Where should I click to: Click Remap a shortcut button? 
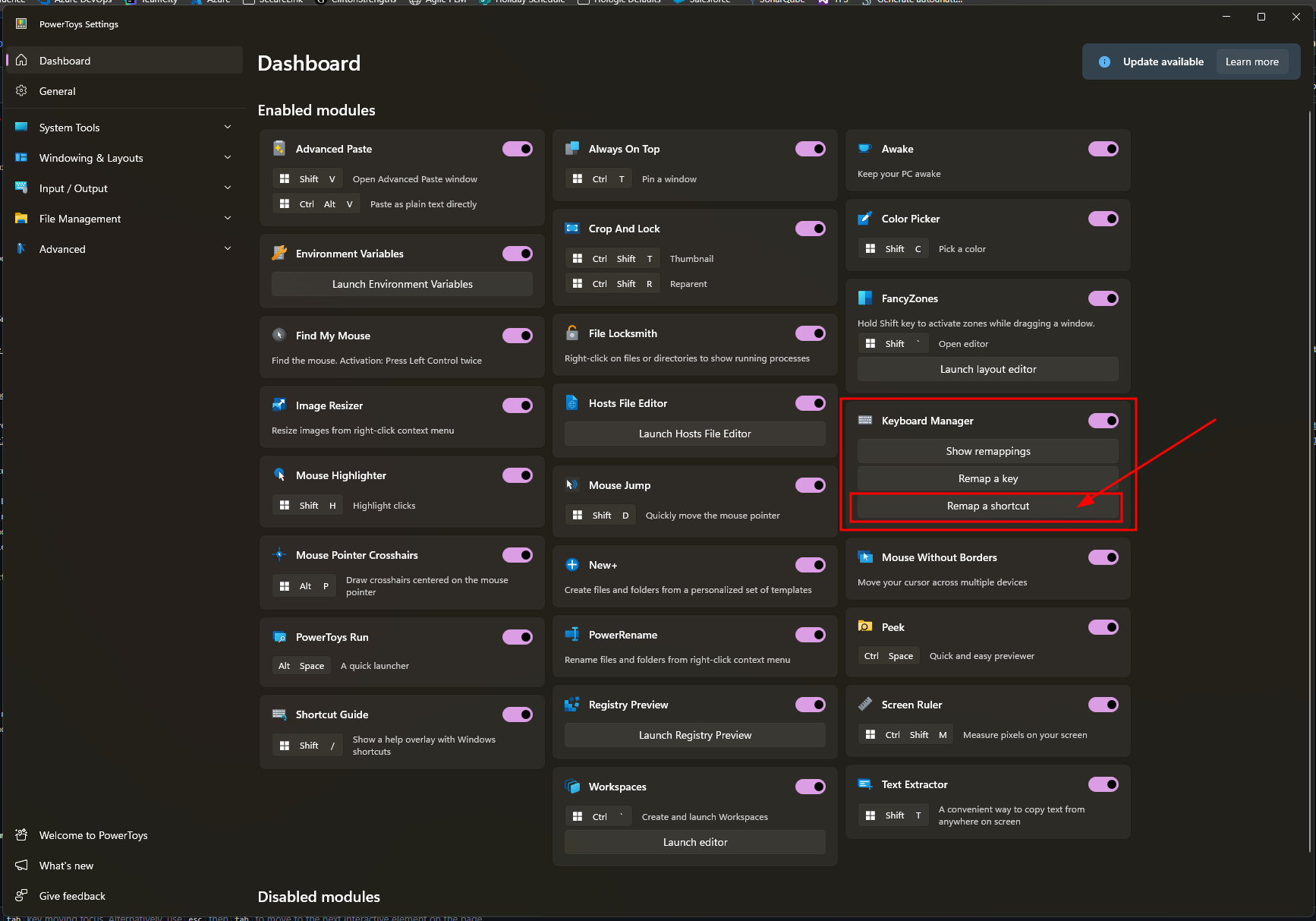(988, 506)
